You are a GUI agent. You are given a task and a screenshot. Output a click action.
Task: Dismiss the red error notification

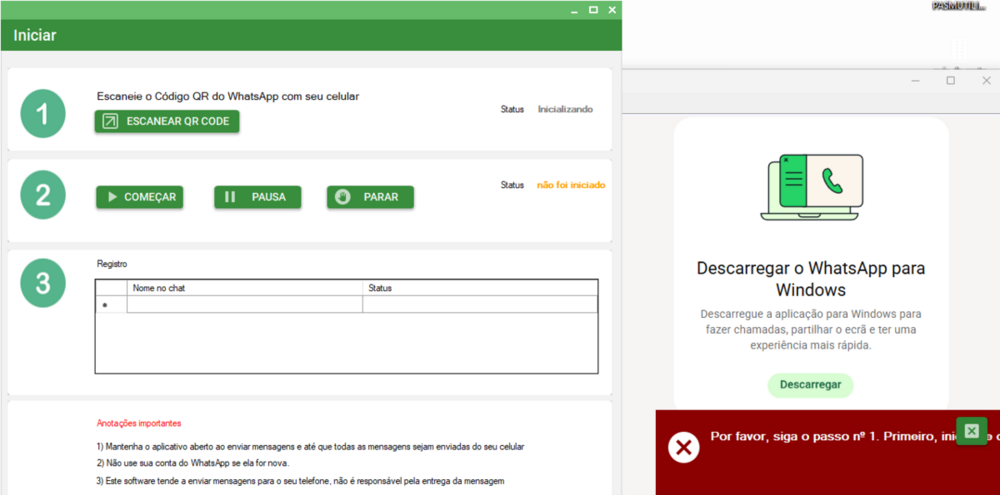click(971, 431)
